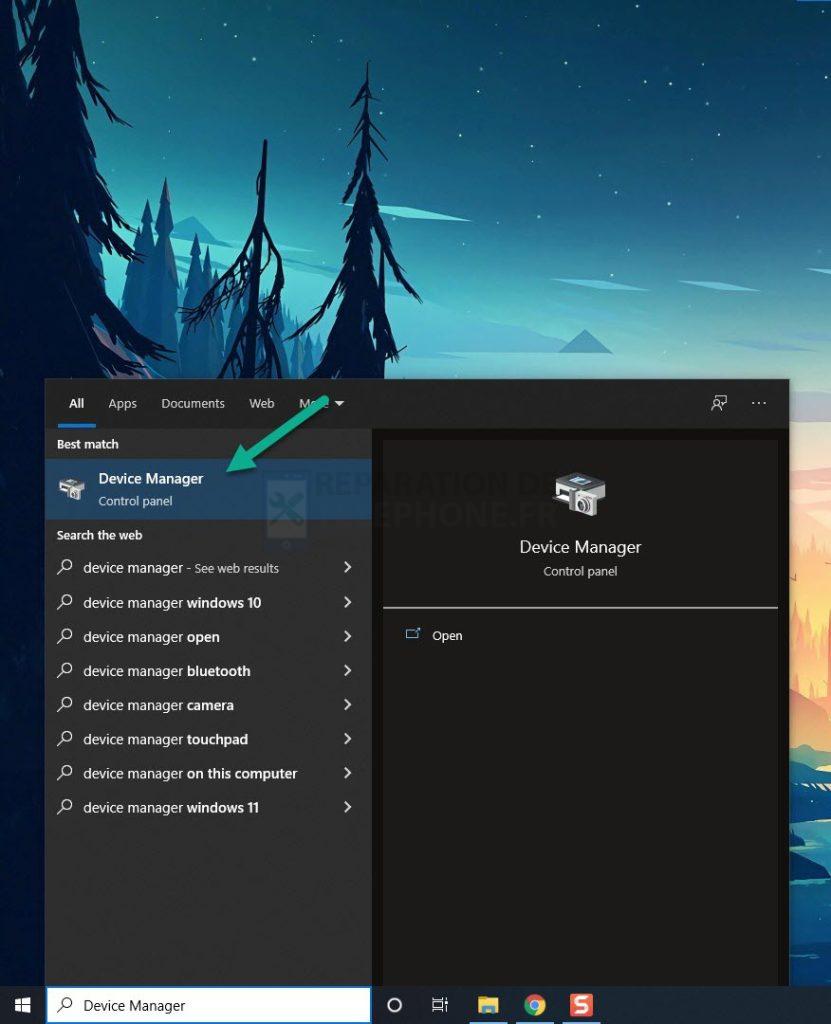Open File Explorer from the taskbar
This screenshot has width=831, height=1024.
[488, 1004]
